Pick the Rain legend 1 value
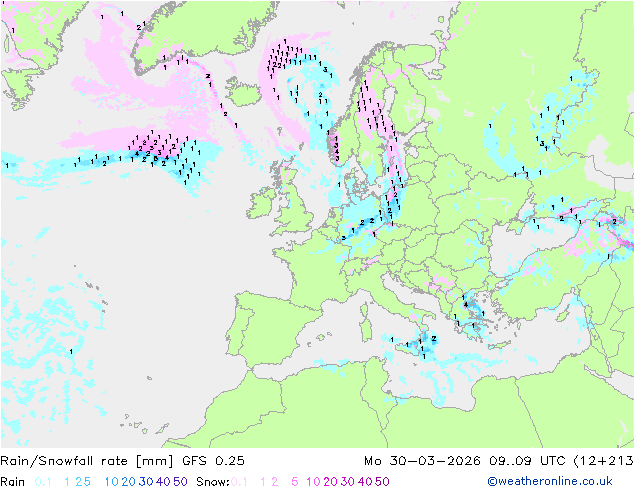Image resolution: width=634 pixels, height=490 pixels. pos(67,482)
